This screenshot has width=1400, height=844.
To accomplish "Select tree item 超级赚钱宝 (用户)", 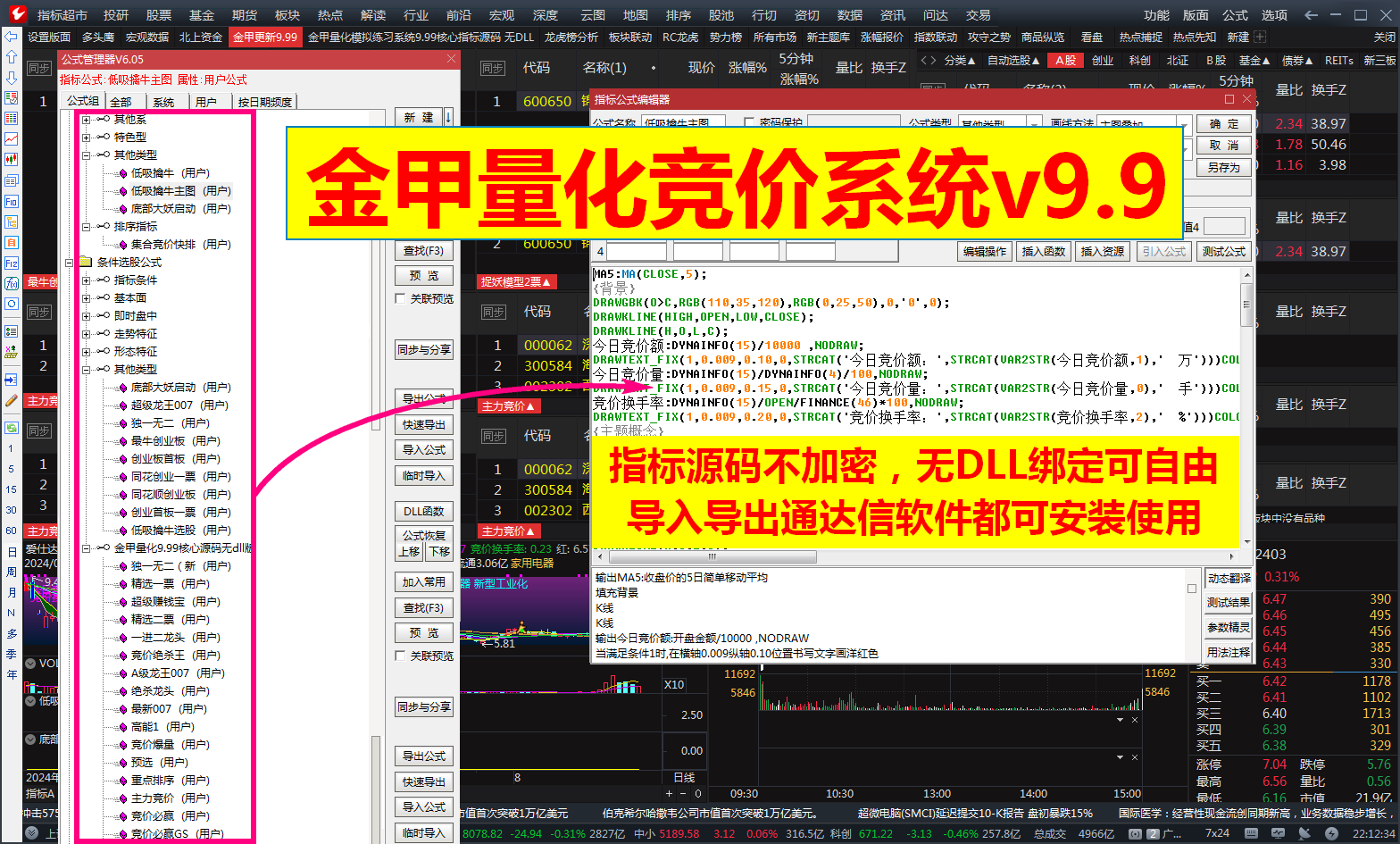I will pos(176,601).
